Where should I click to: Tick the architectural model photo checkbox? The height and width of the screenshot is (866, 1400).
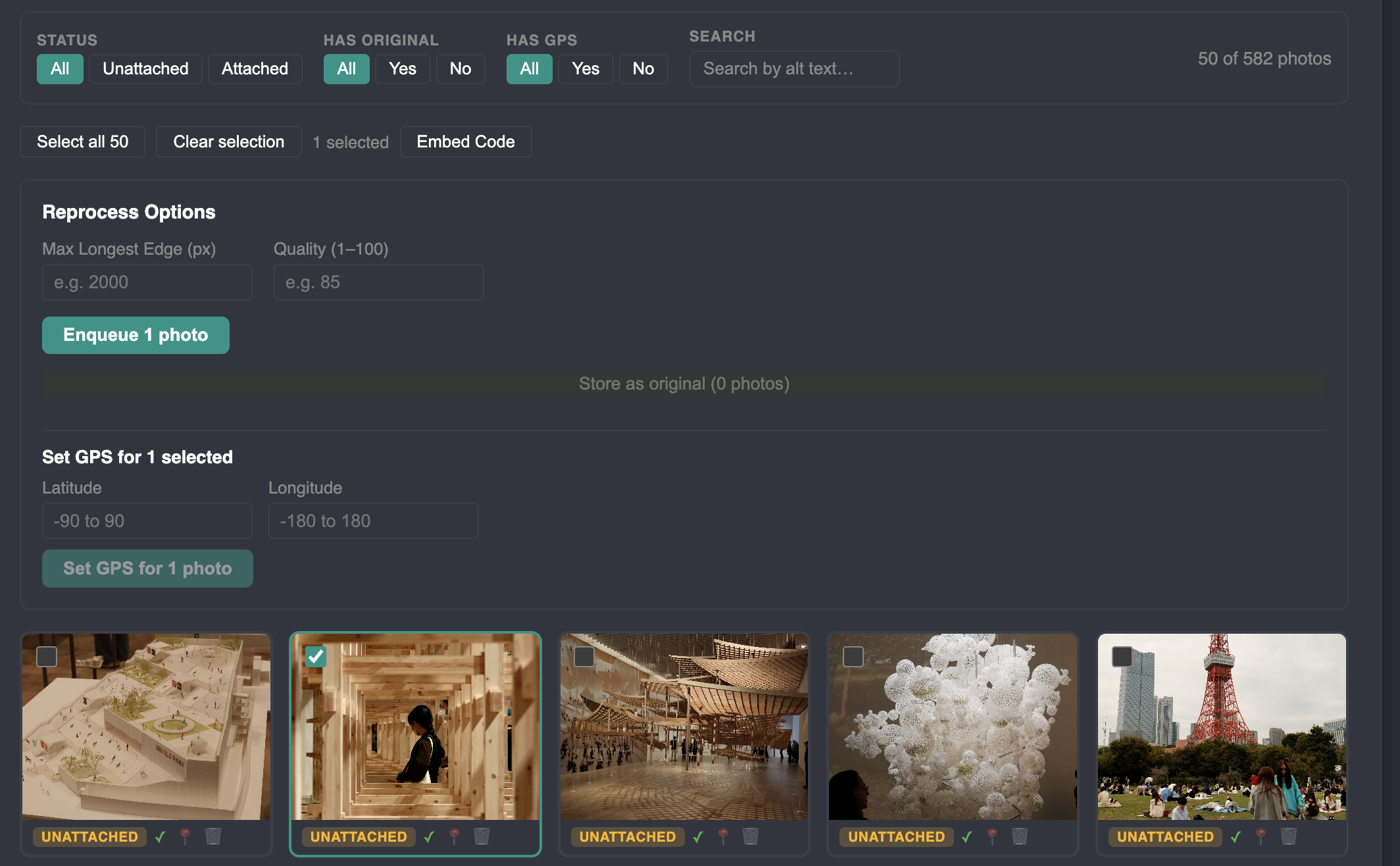click(47, 656)
